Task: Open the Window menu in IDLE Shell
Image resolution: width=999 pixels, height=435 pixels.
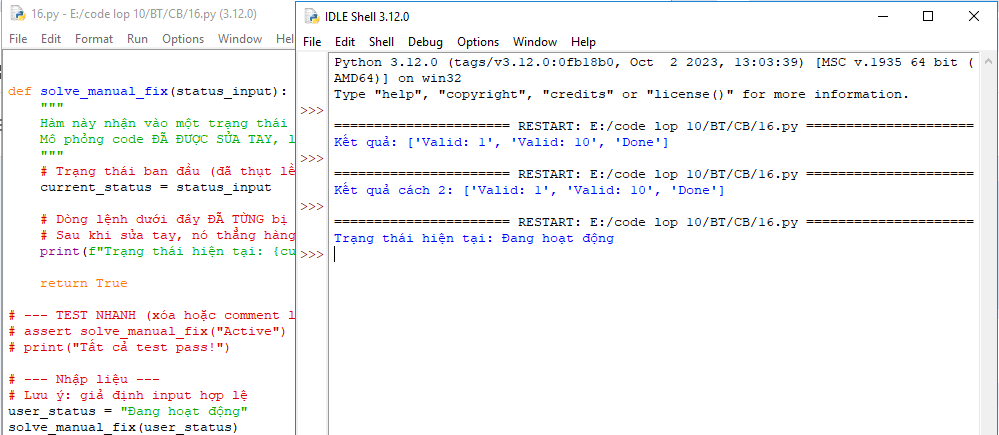Action: (x=535, y=42)
